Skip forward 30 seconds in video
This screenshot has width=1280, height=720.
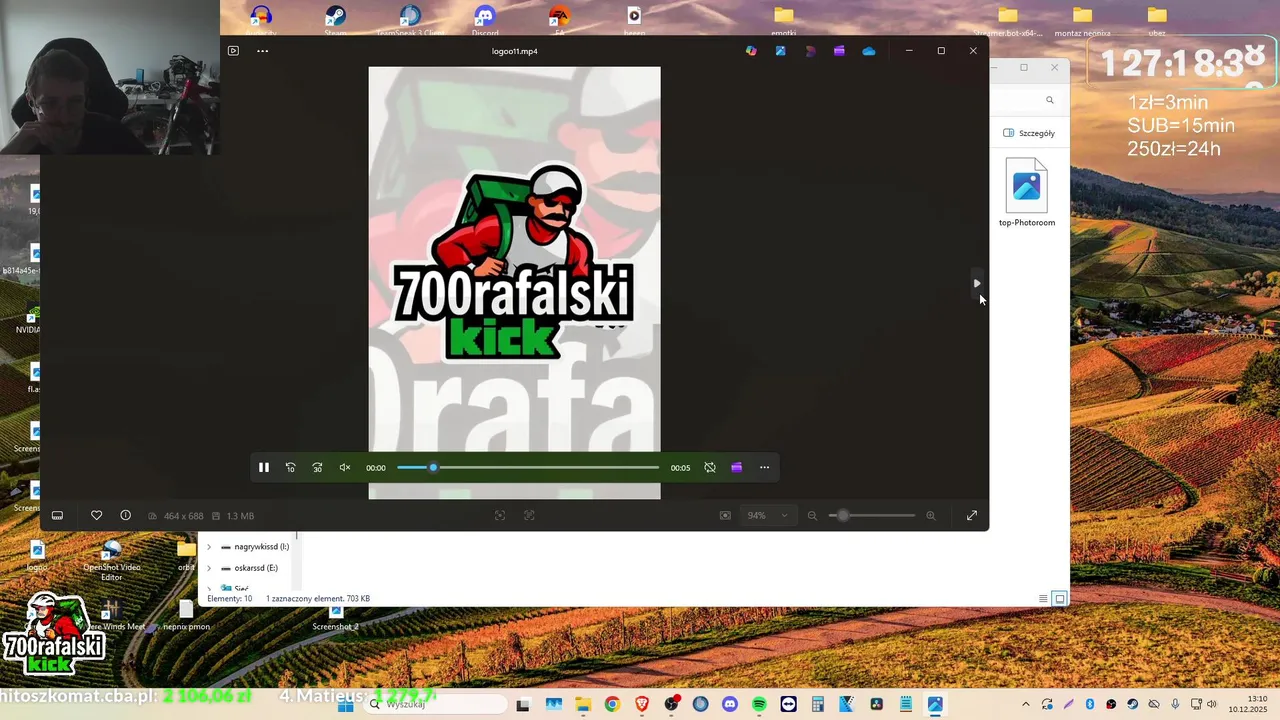317,467
